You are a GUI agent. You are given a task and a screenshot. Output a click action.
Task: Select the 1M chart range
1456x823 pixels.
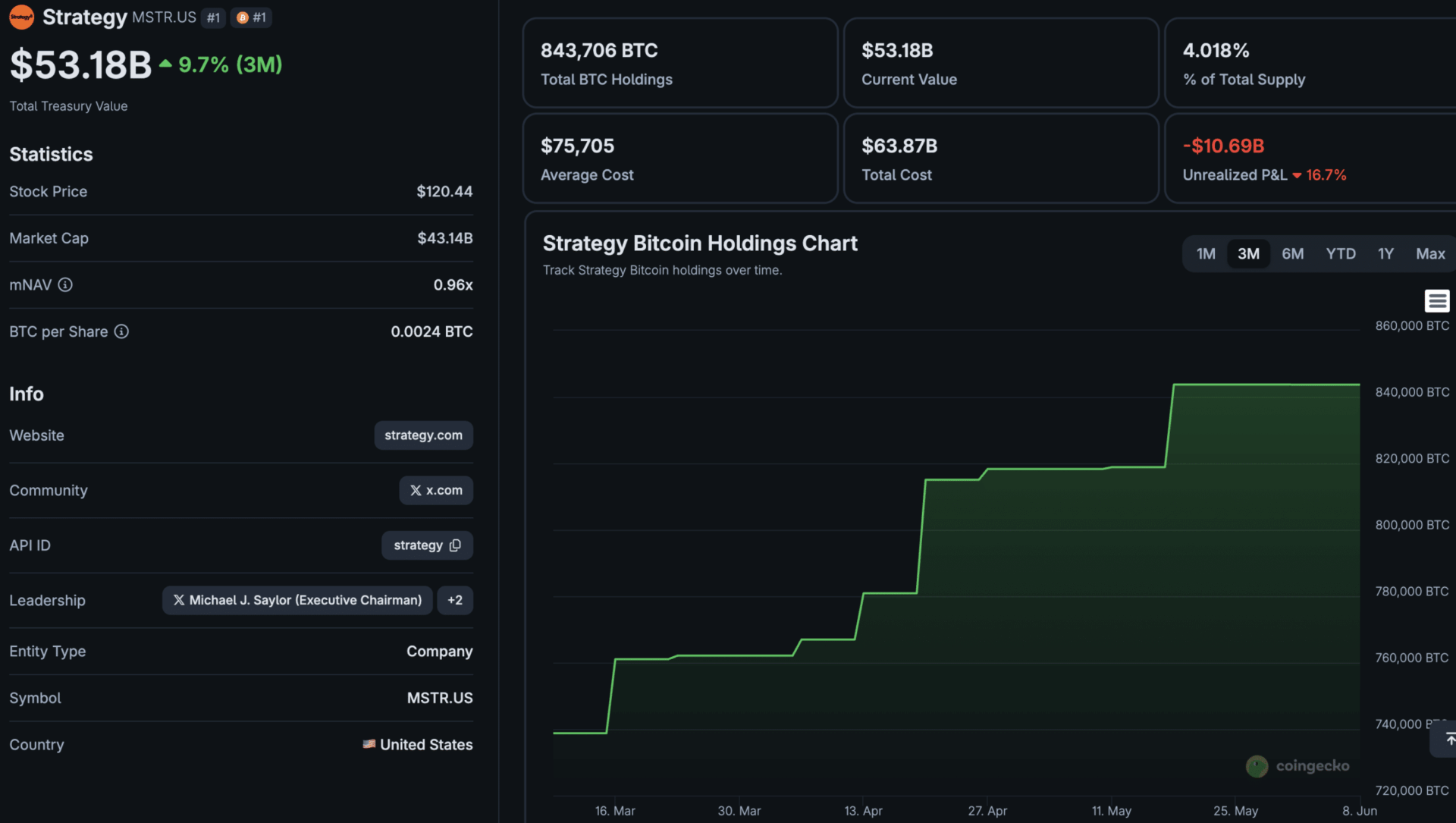pos(1206,254)
